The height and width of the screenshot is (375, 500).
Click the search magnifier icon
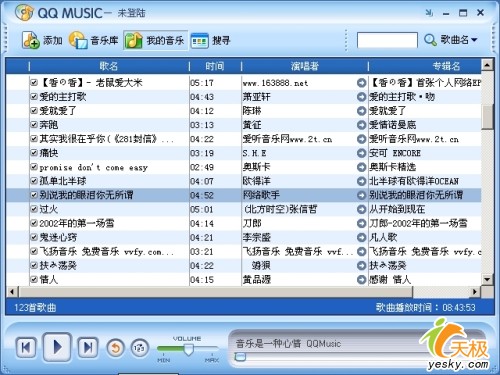430,40
